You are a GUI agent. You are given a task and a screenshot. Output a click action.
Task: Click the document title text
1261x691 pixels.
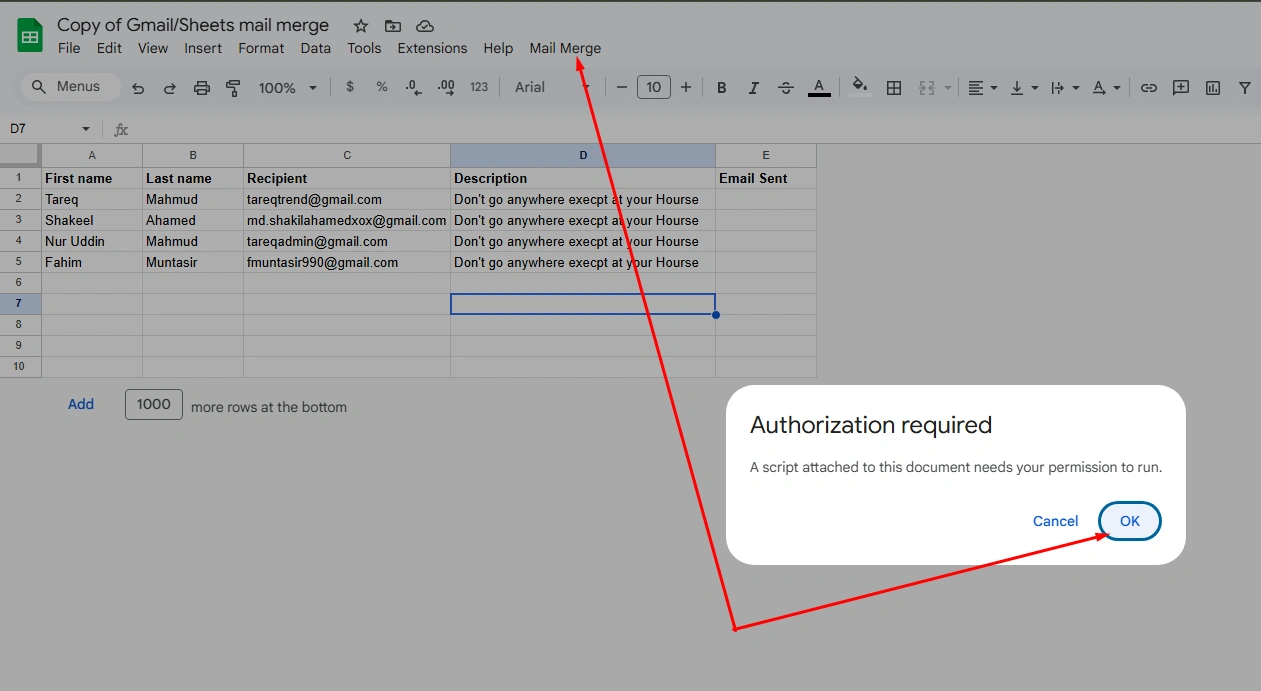point(193,25)
